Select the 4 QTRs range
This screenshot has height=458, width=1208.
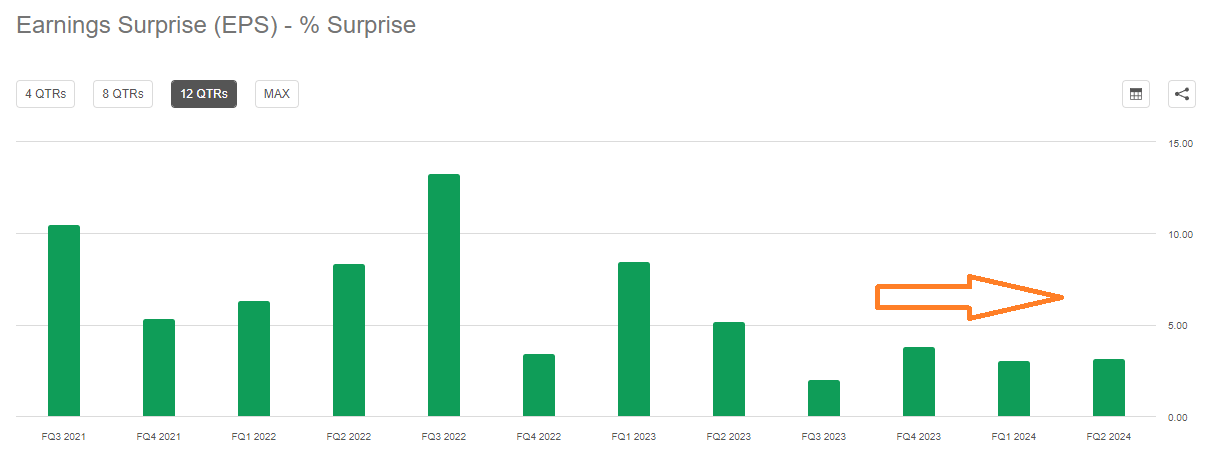[x=45, y=94]
